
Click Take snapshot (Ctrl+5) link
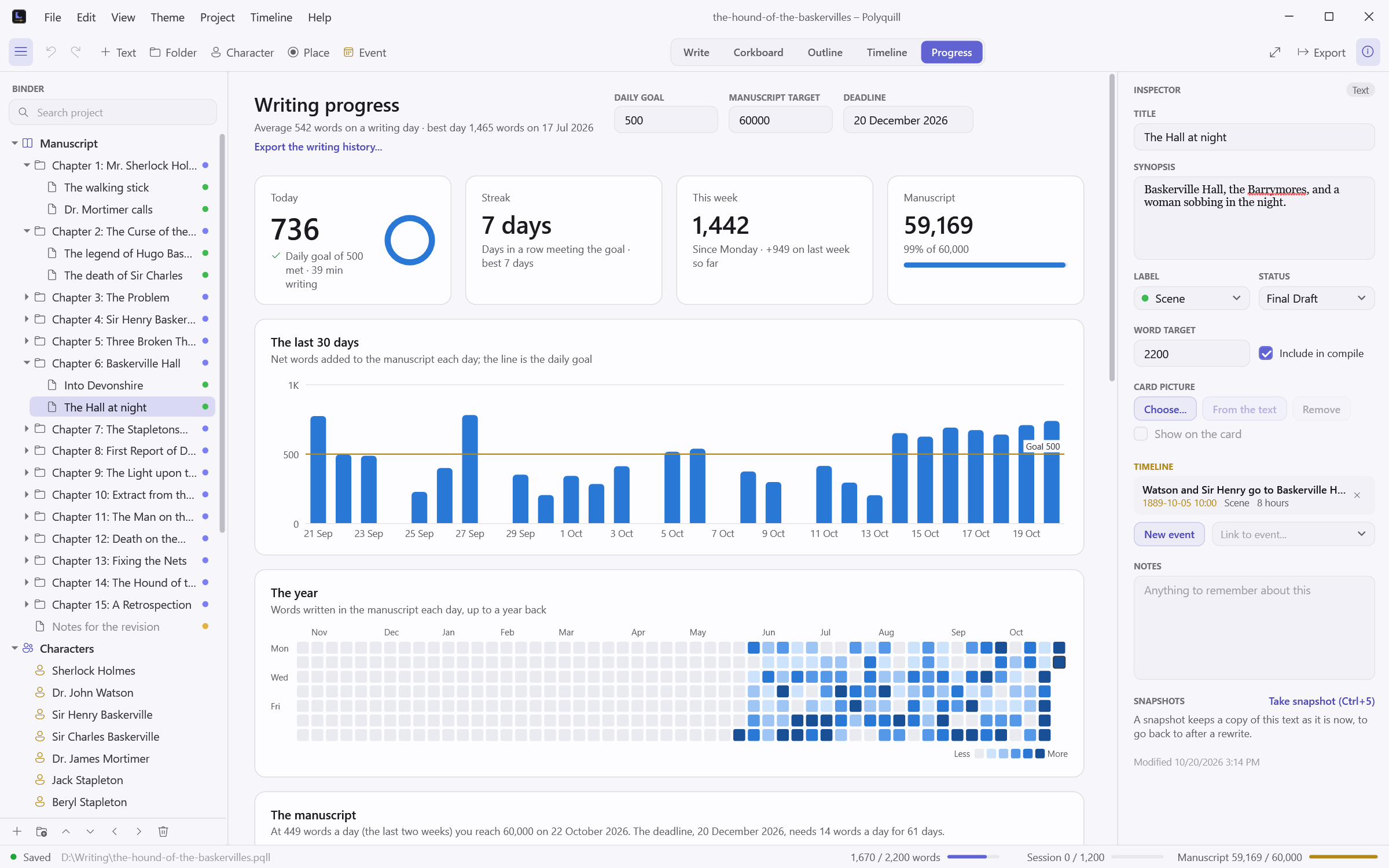click(1321, 701)
